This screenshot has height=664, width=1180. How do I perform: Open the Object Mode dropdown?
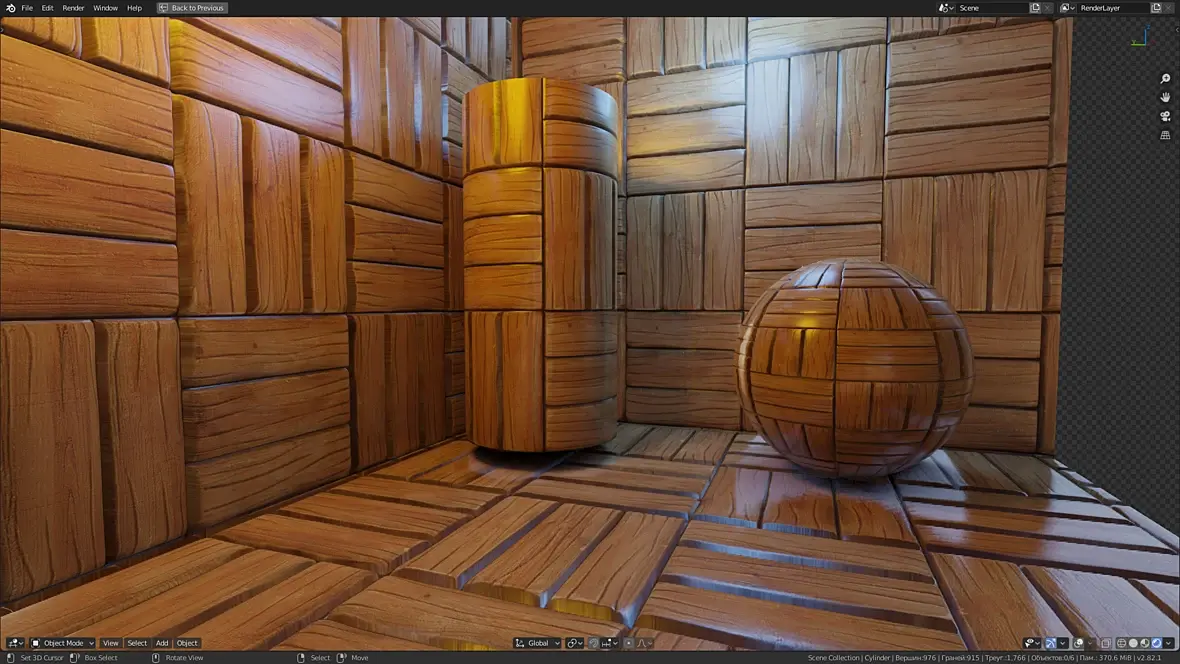coord(62,643)
